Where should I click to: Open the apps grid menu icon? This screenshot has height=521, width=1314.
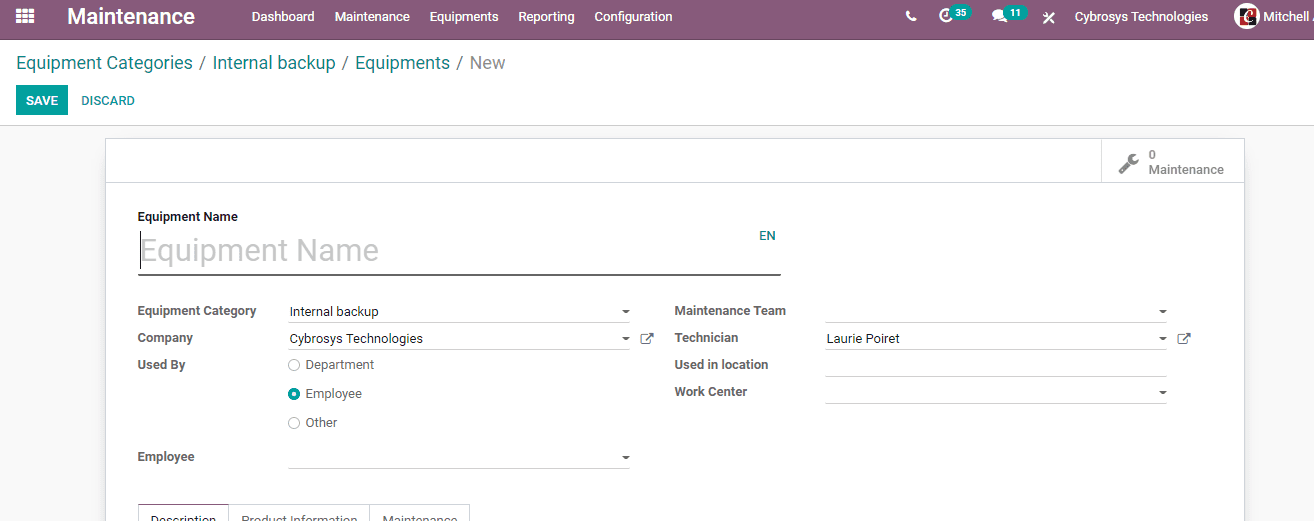pyautogui.click(x=25, y=16)
